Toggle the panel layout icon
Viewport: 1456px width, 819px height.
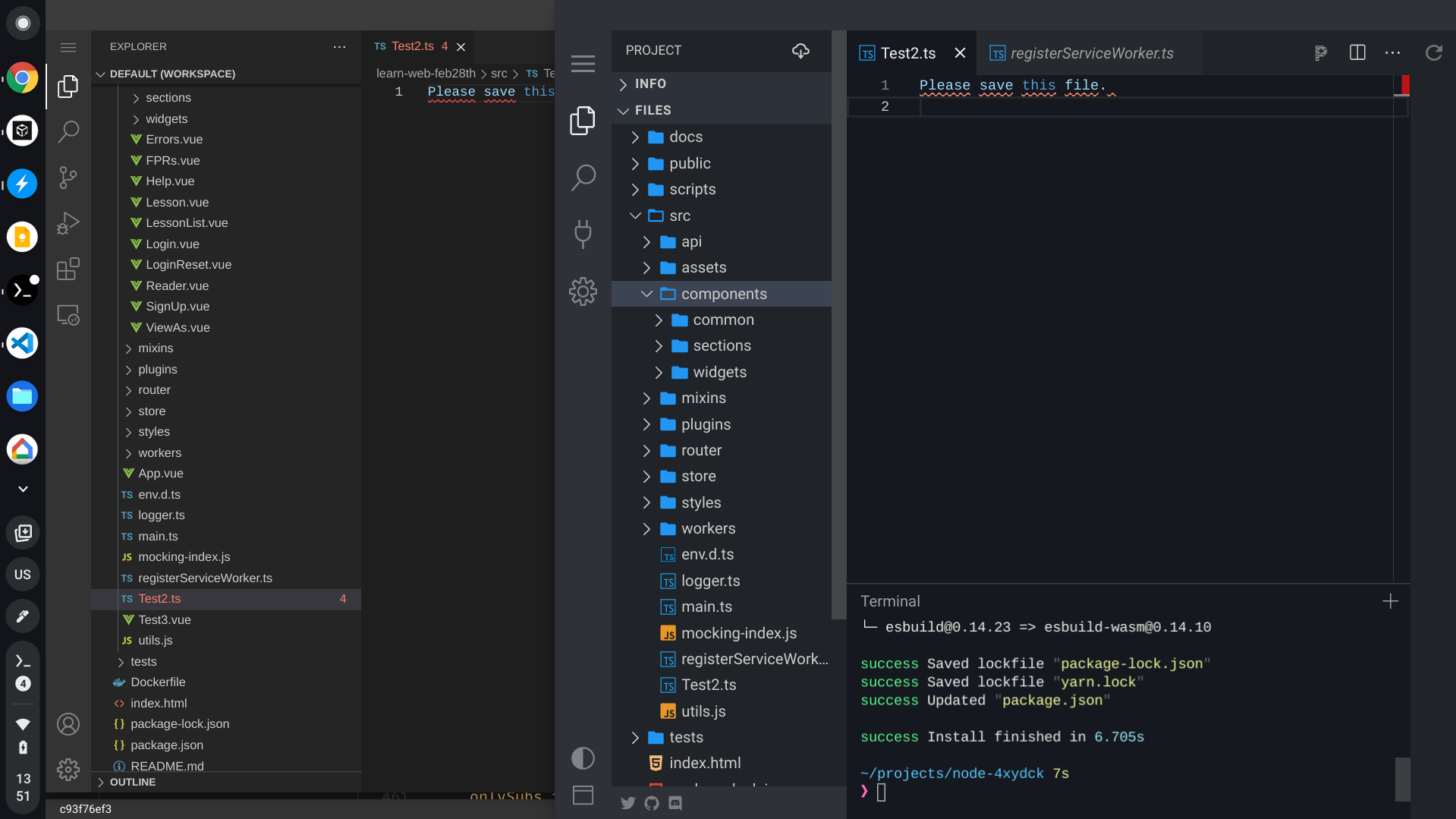click(x=582, y=795)
